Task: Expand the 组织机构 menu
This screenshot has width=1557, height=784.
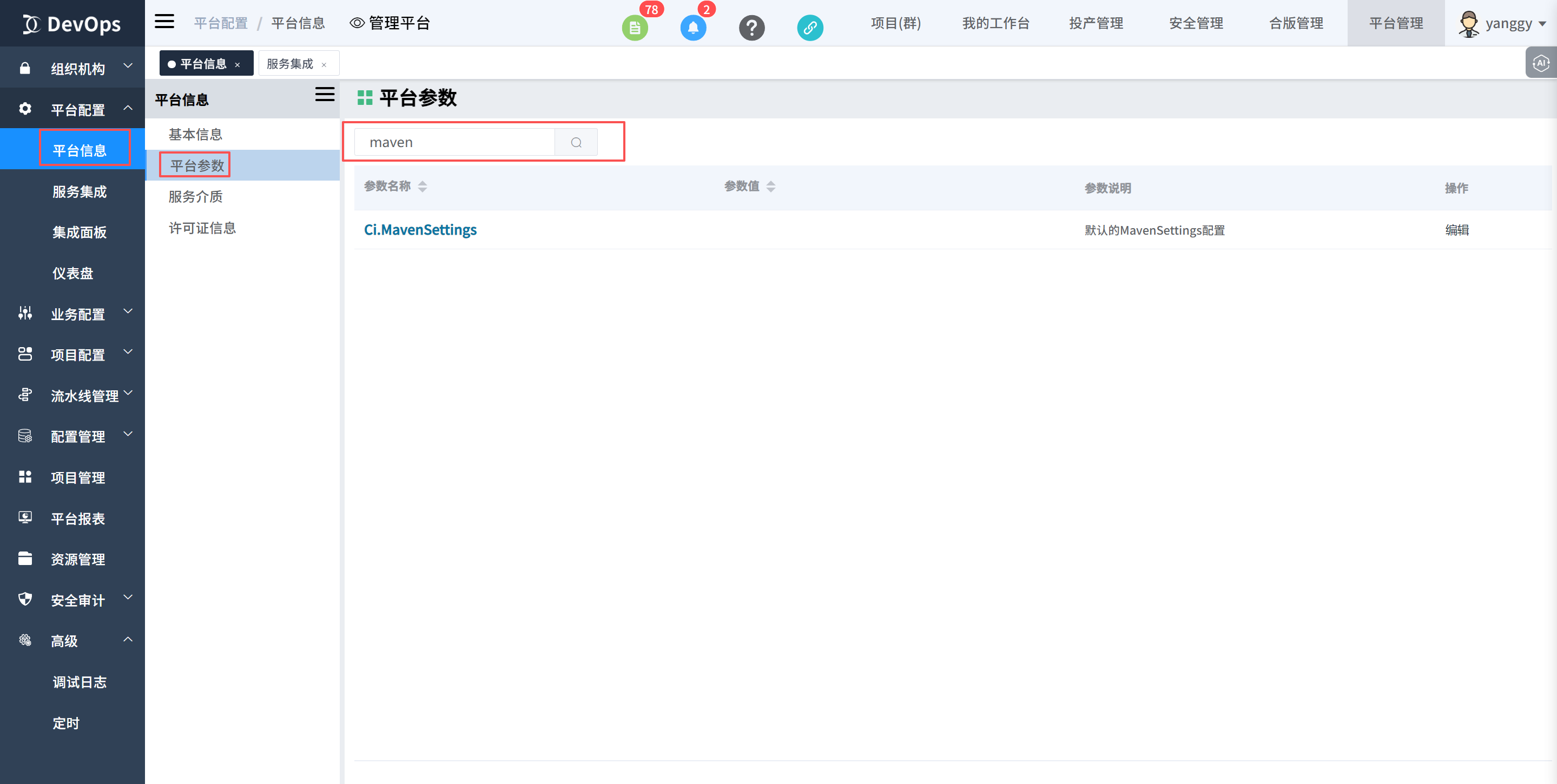Action: (x=77, y=68)
